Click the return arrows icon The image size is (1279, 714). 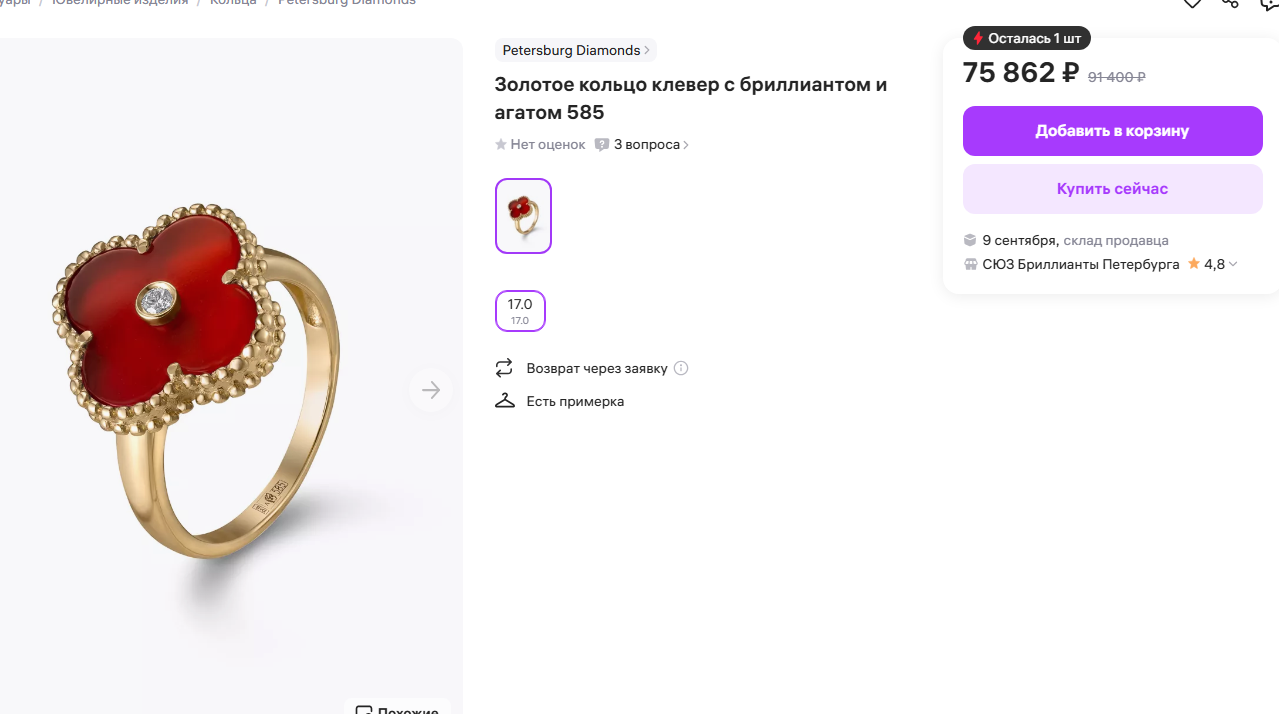point(504,368)
